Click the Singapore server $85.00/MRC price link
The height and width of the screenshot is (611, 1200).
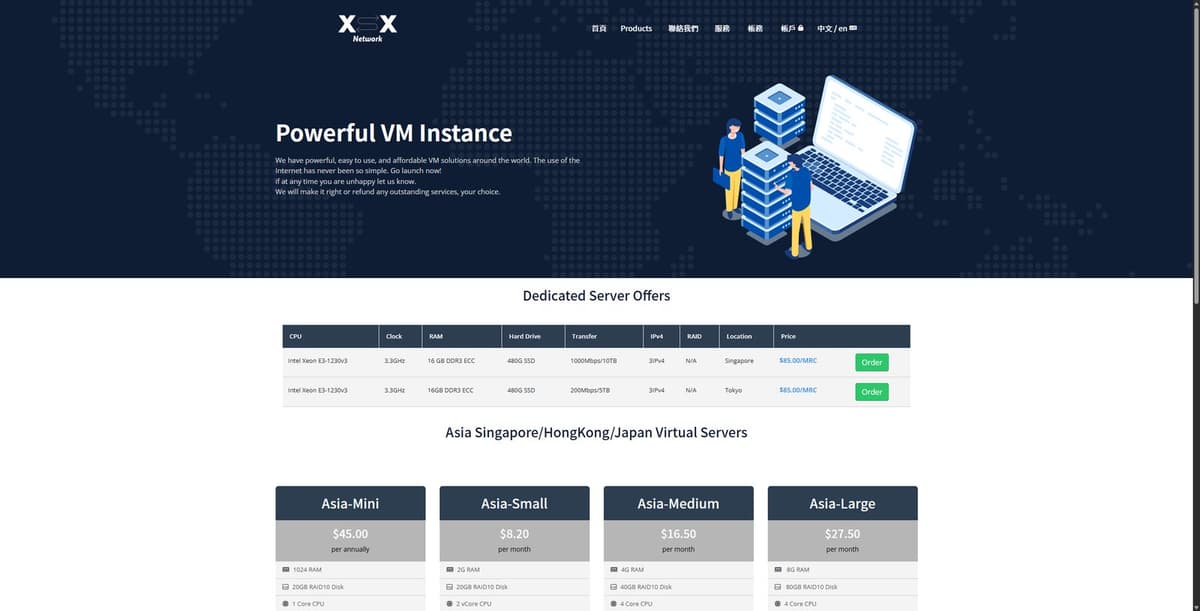798,360
